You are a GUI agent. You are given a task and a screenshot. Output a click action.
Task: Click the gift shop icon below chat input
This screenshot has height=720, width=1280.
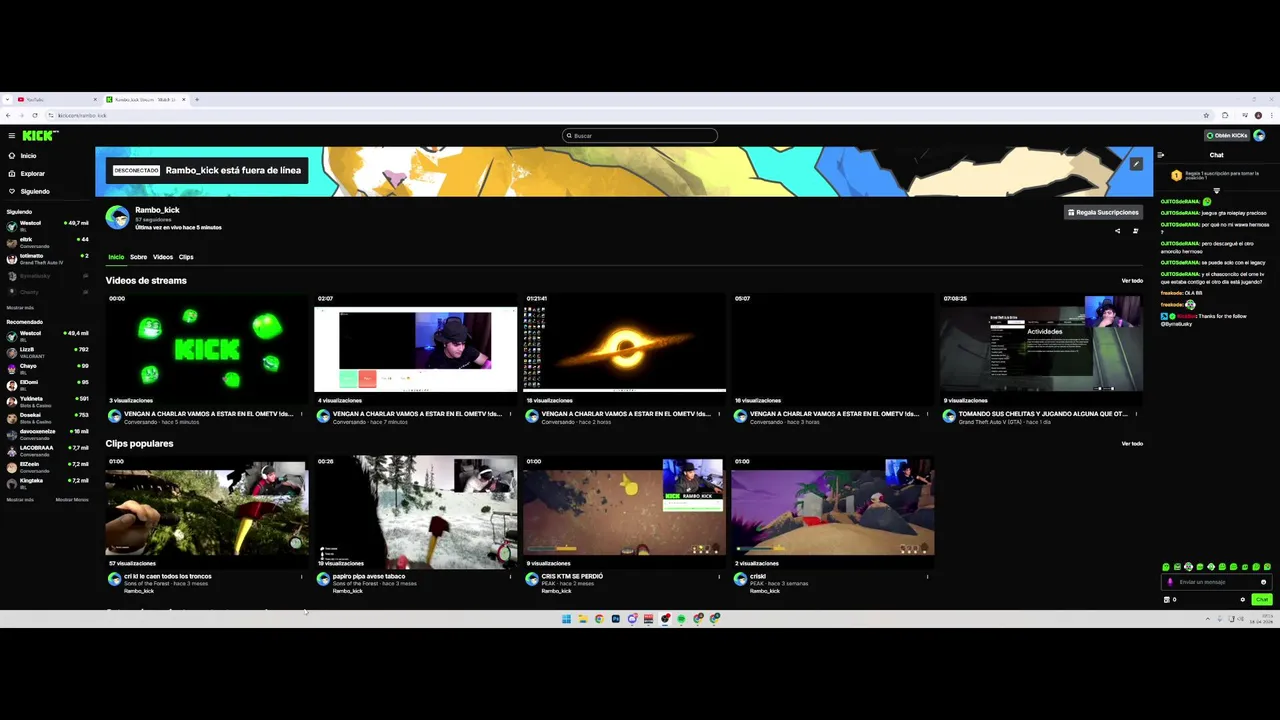tap(1167, 600)
